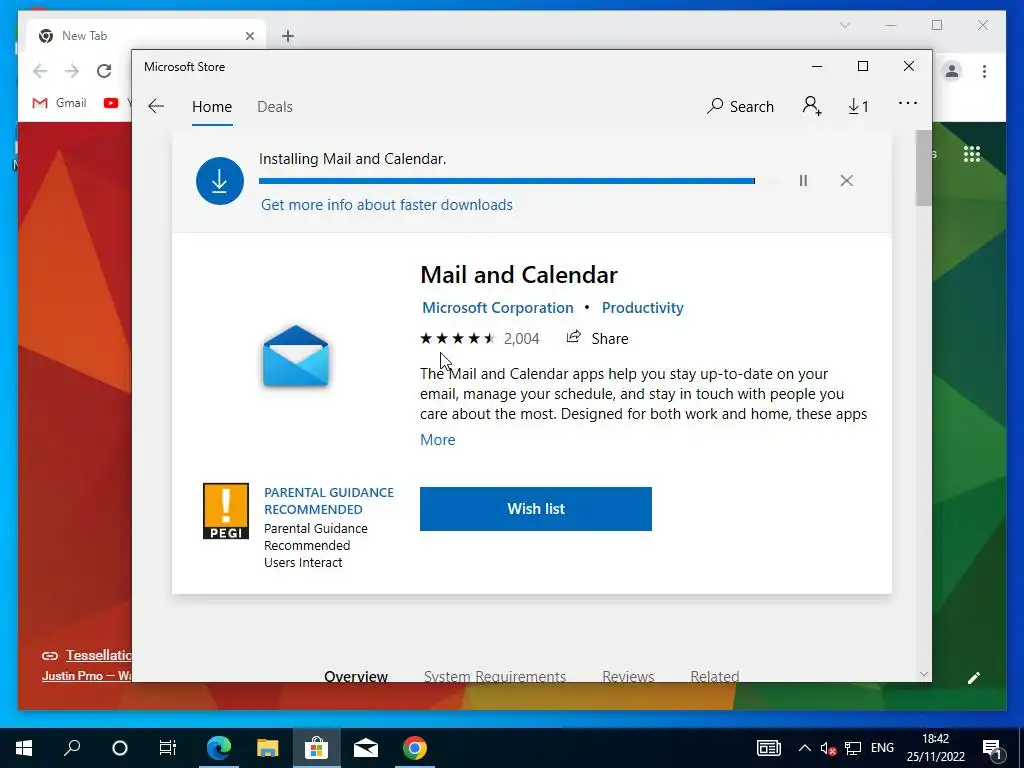The width and height of the screenshot is (1024, 768).
Task: Click the 2,004 ratings count
Action: [521, 339]
